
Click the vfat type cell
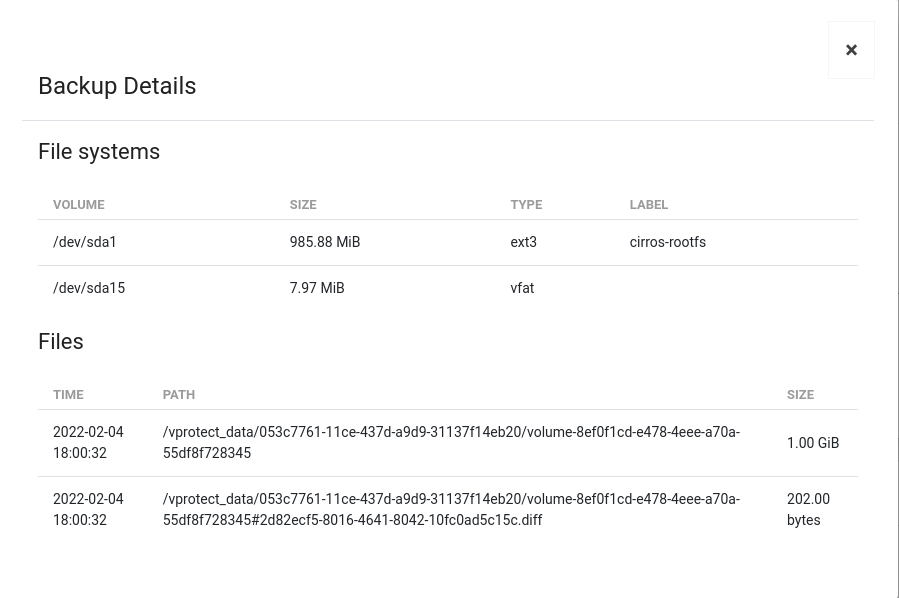click(x=522, y=288)
